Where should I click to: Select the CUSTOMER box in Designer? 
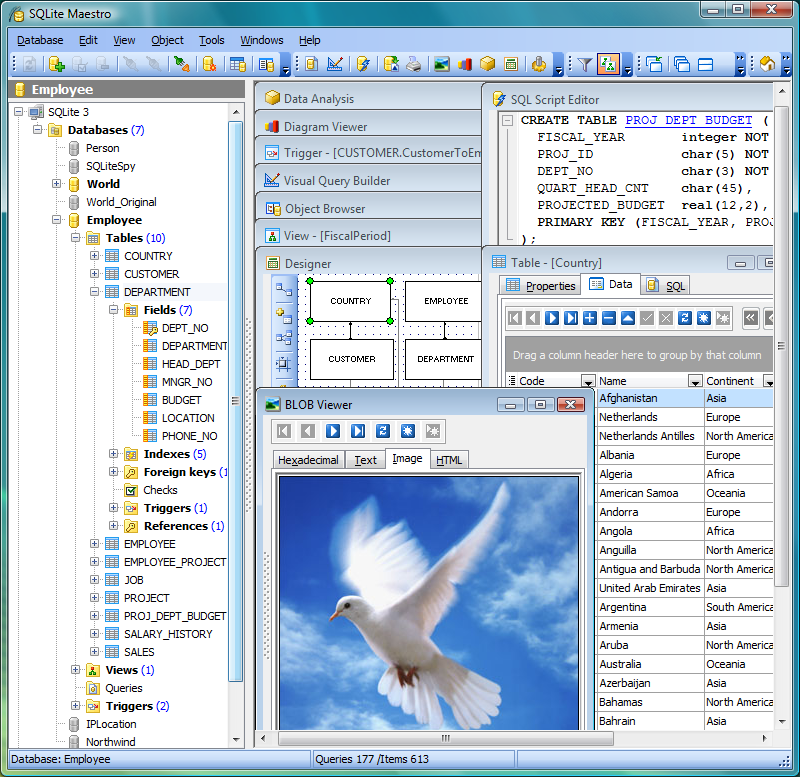click(352, 359)
